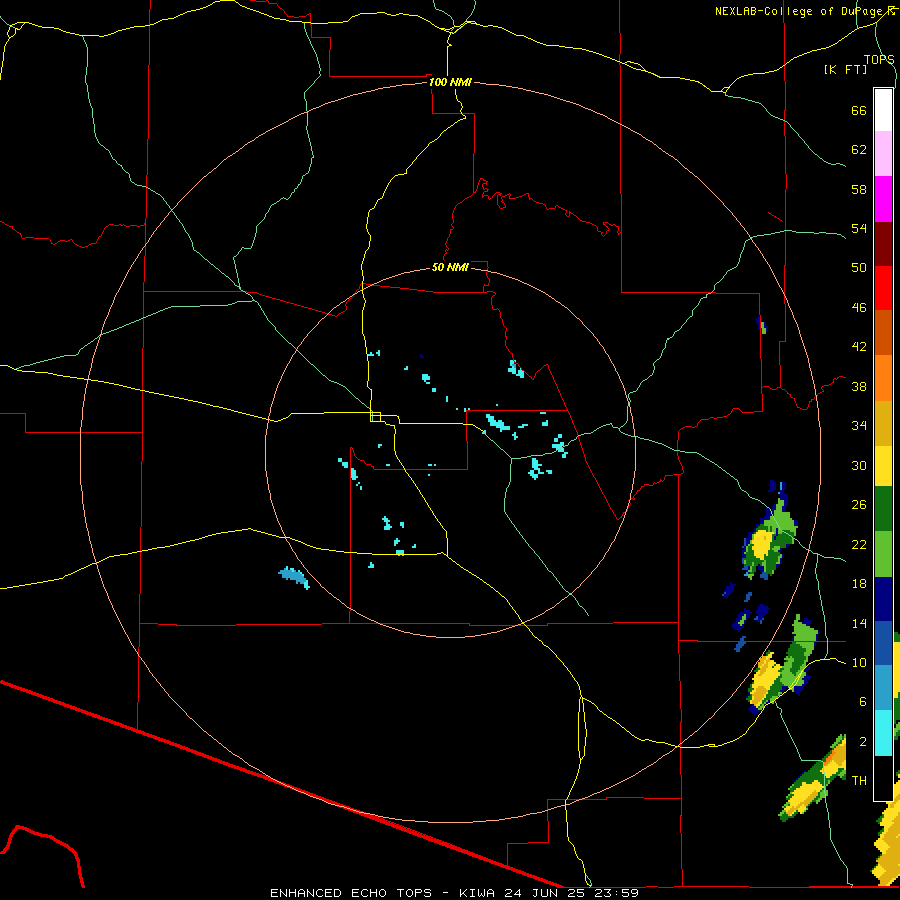Select the TH threshold label
Image resolution: width=900 pixels, height=900 pixels.
click(x=859, y=781)
